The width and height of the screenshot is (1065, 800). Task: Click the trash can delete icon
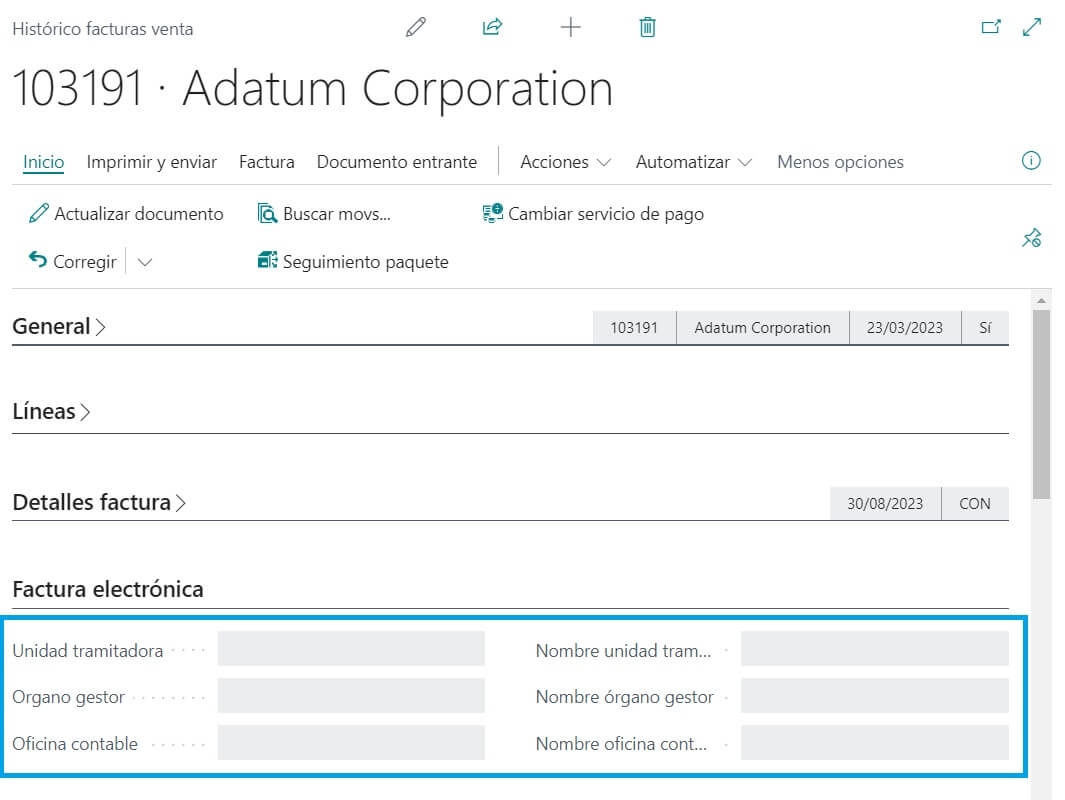point(647,28)
